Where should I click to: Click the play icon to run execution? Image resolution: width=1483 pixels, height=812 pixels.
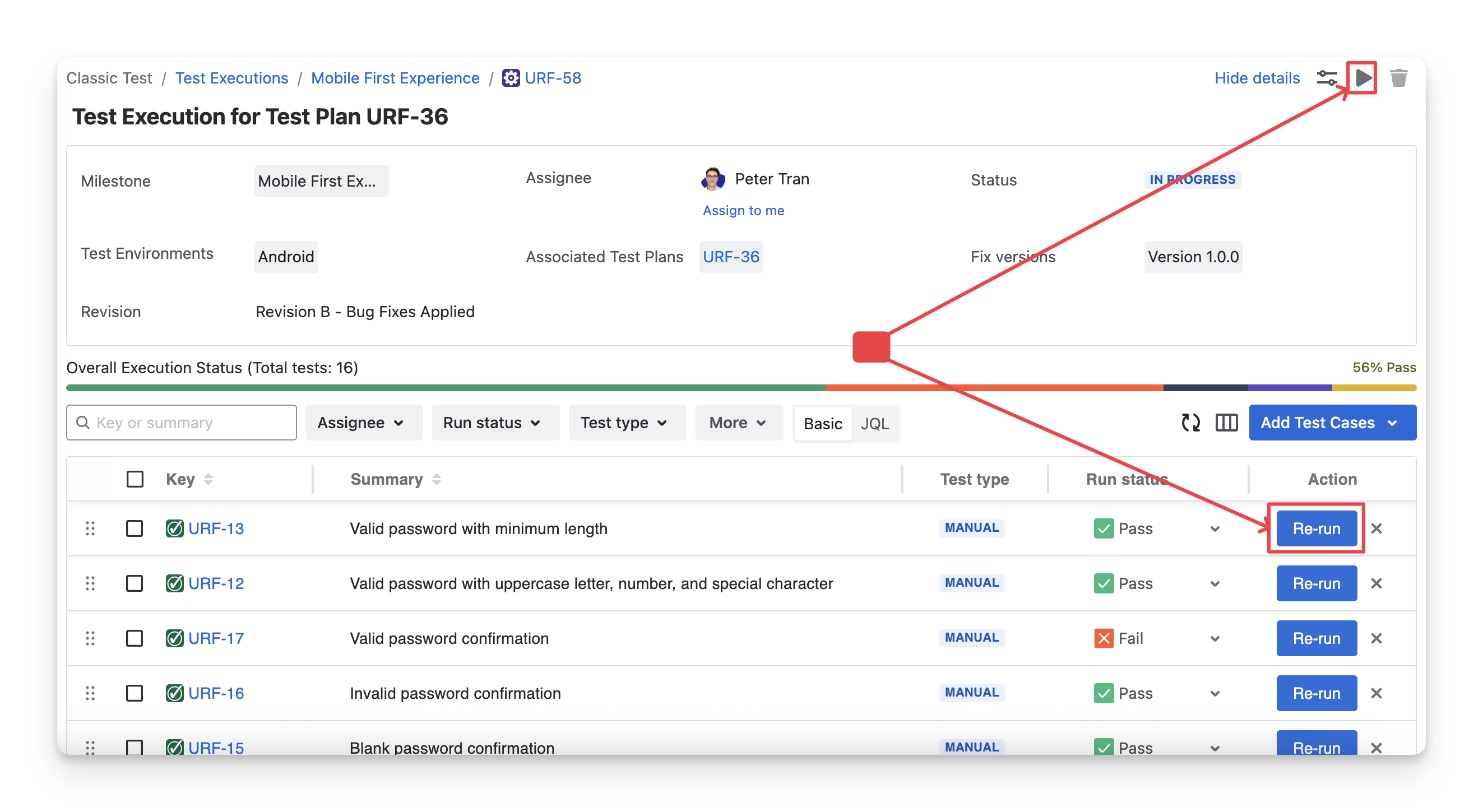1362,78
